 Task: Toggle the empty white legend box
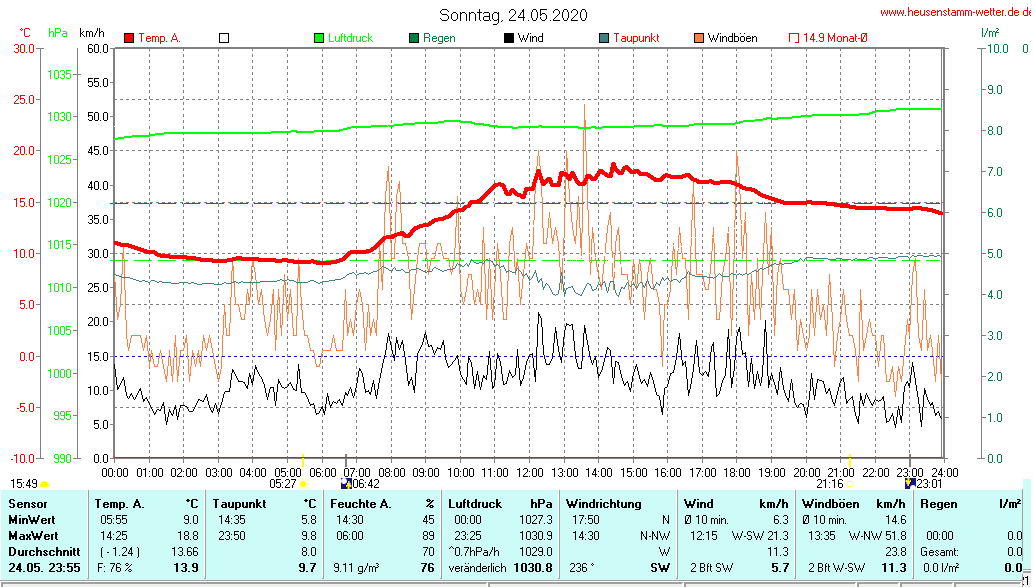click(x=224, y=38)
